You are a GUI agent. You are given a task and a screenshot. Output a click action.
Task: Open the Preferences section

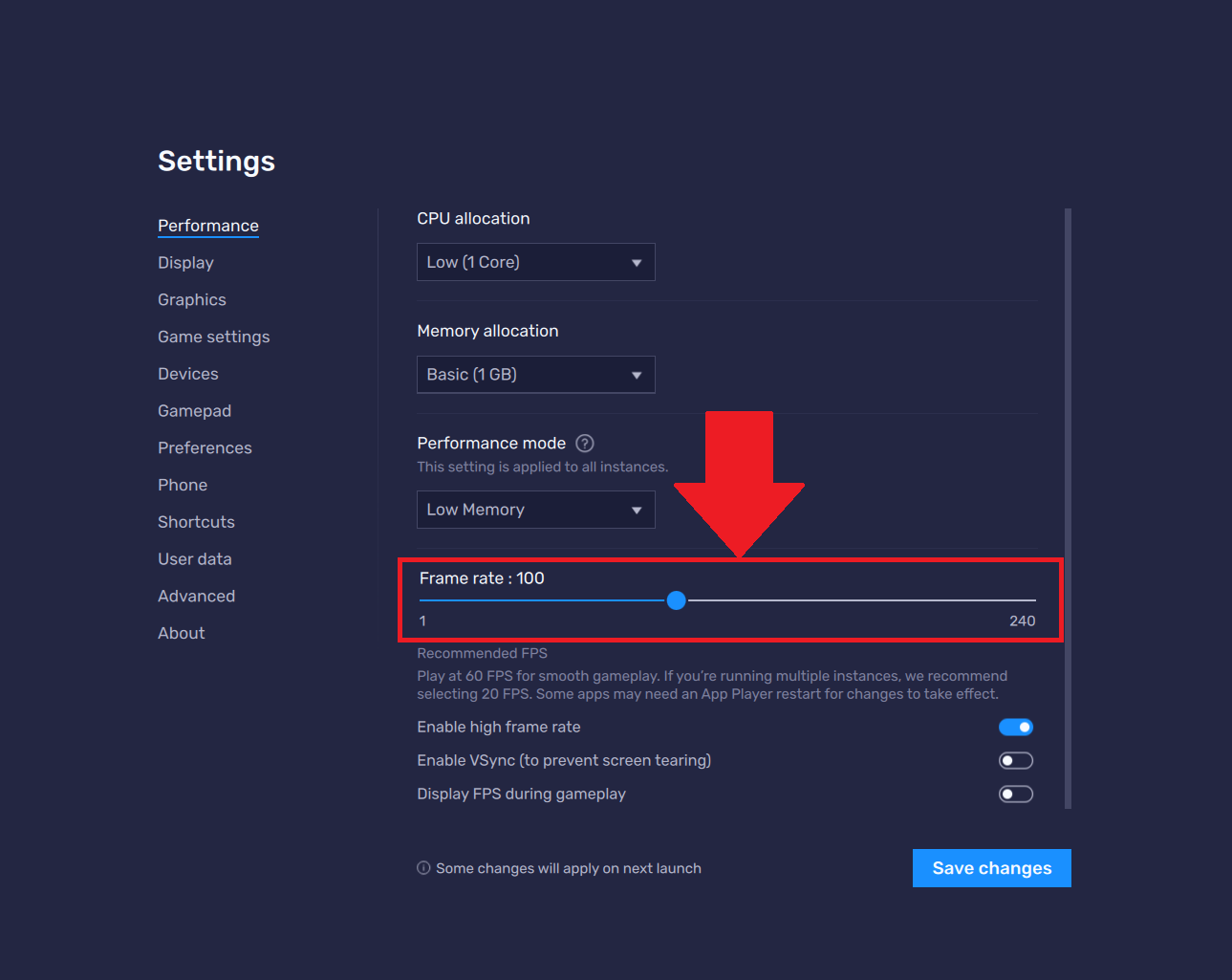pos(205,448)
